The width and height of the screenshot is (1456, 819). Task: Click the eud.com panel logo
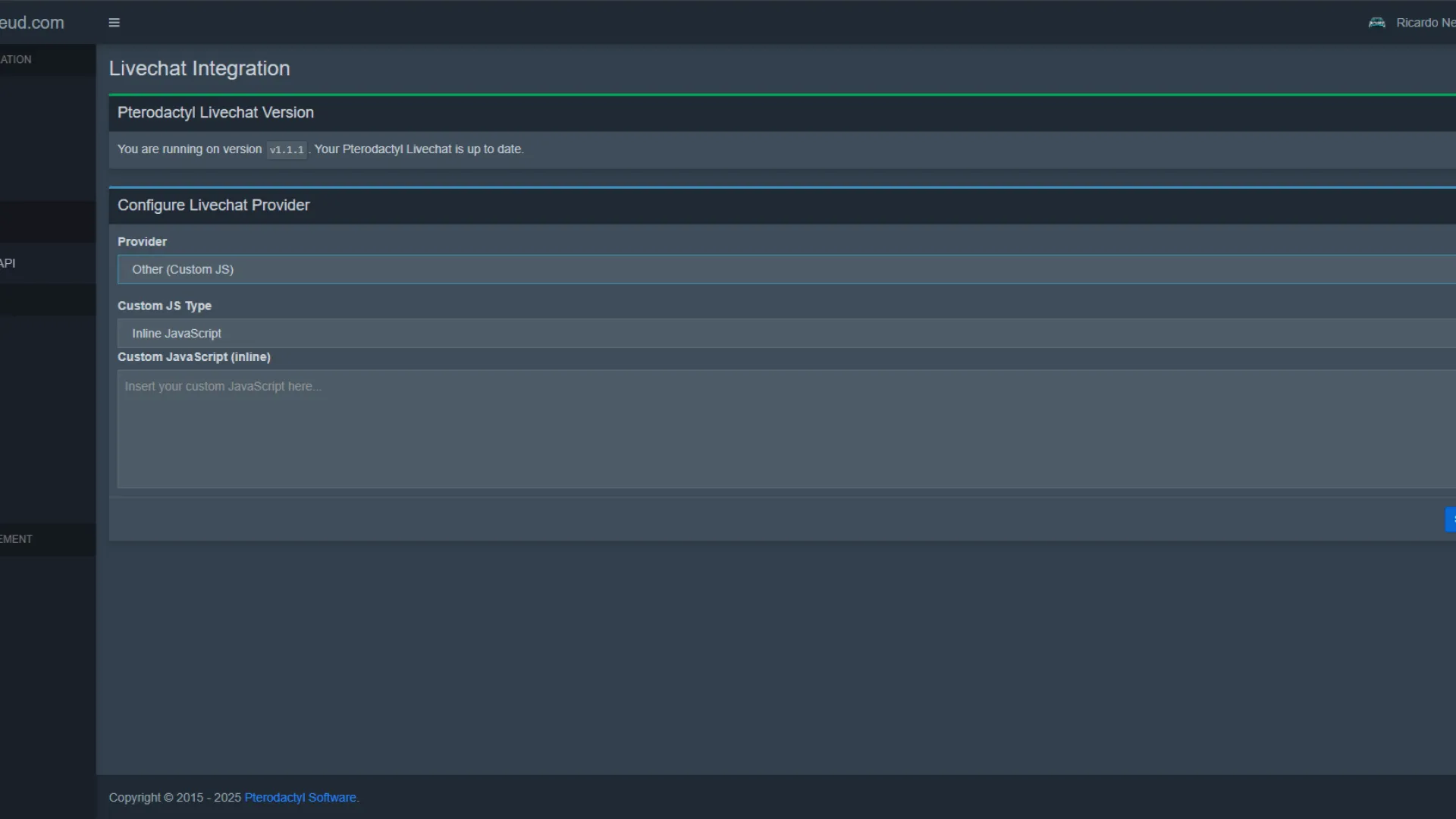[32, 23]
